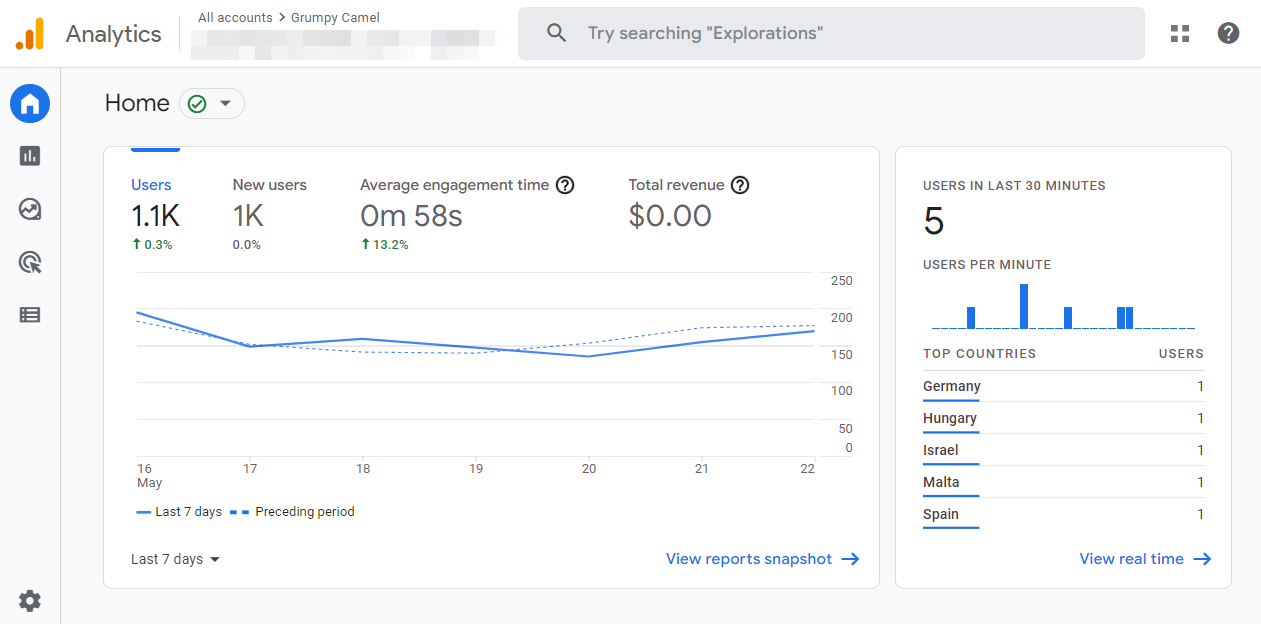This screenshot has height=624, width=1261.
Task: Open the Google apps grid icon
Action: (x=1180, y=33)
